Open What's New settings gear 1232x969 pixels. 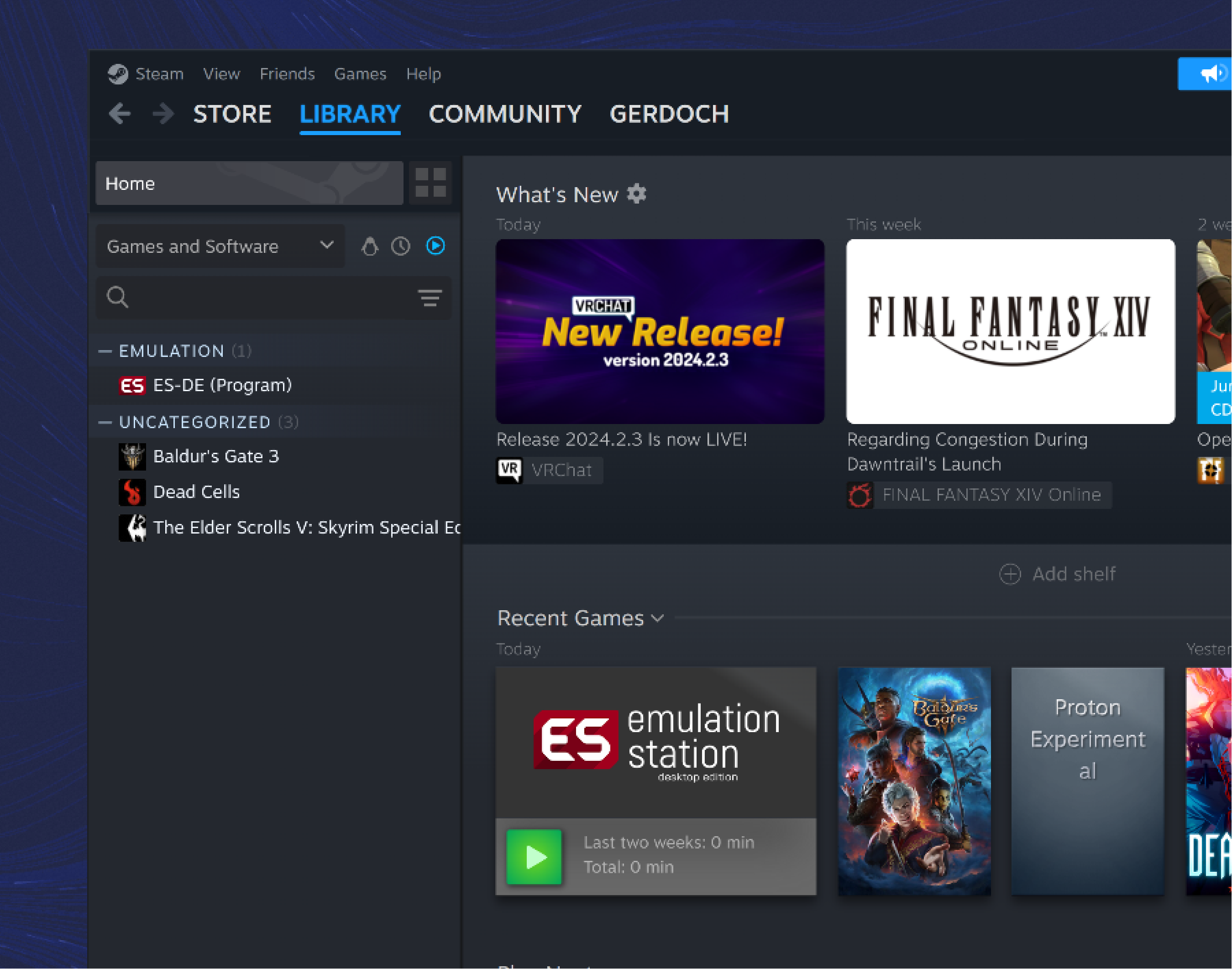click(x=637, y=194)
